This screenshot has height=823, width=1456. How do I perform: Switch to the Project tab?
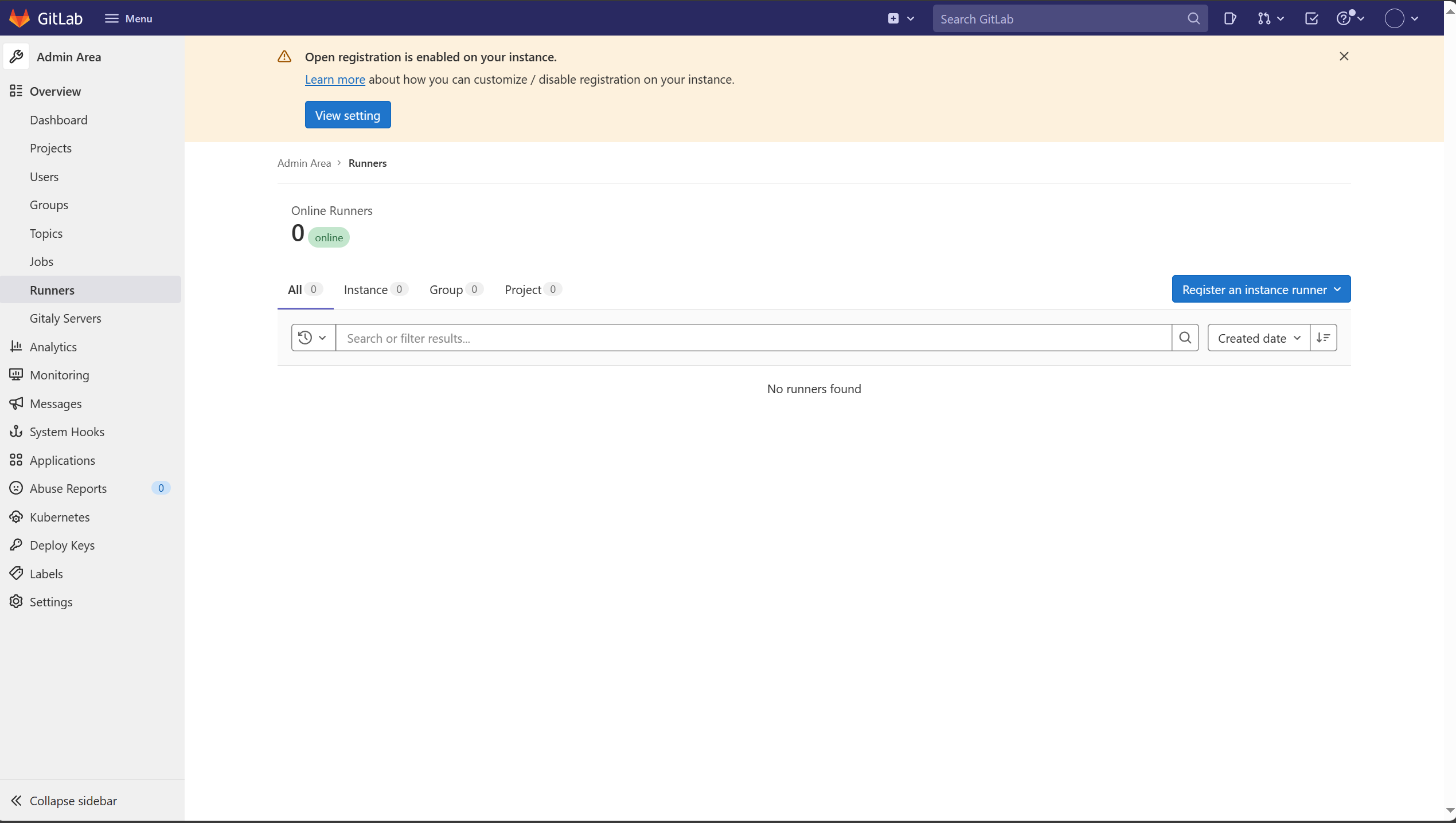[533, 289]
